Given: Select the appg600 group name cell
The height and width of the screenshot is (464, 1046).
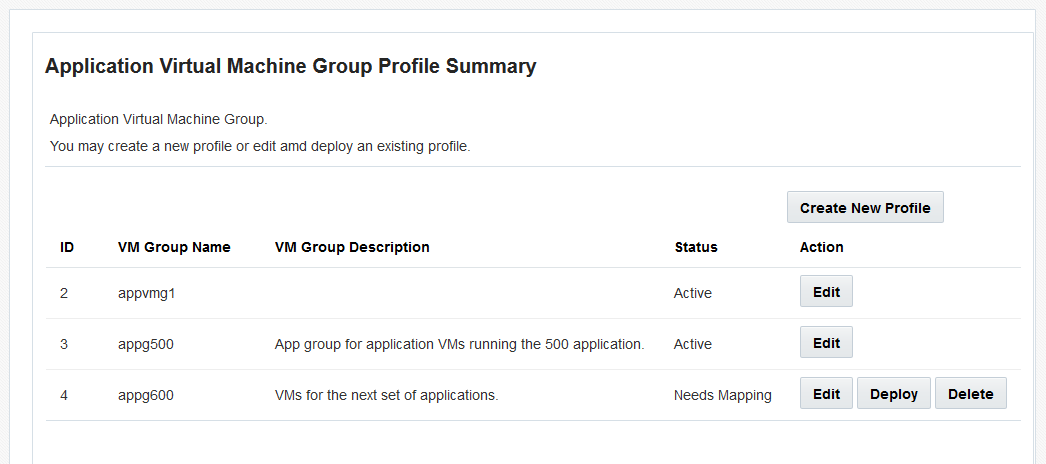Looking at the screenshot, I should coord(146,395).
